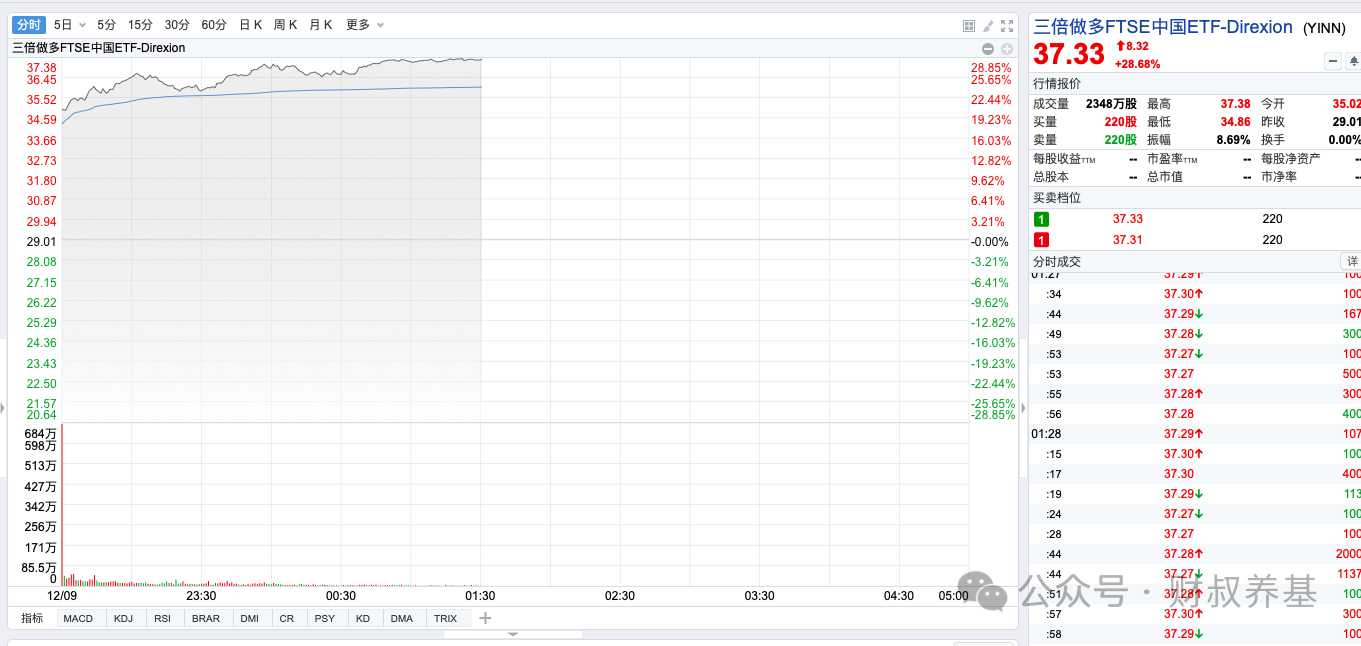The height and width of the screenshot is (646, 1361).
Task: Collapse the right quote panel arrow
Action: 1022,408
